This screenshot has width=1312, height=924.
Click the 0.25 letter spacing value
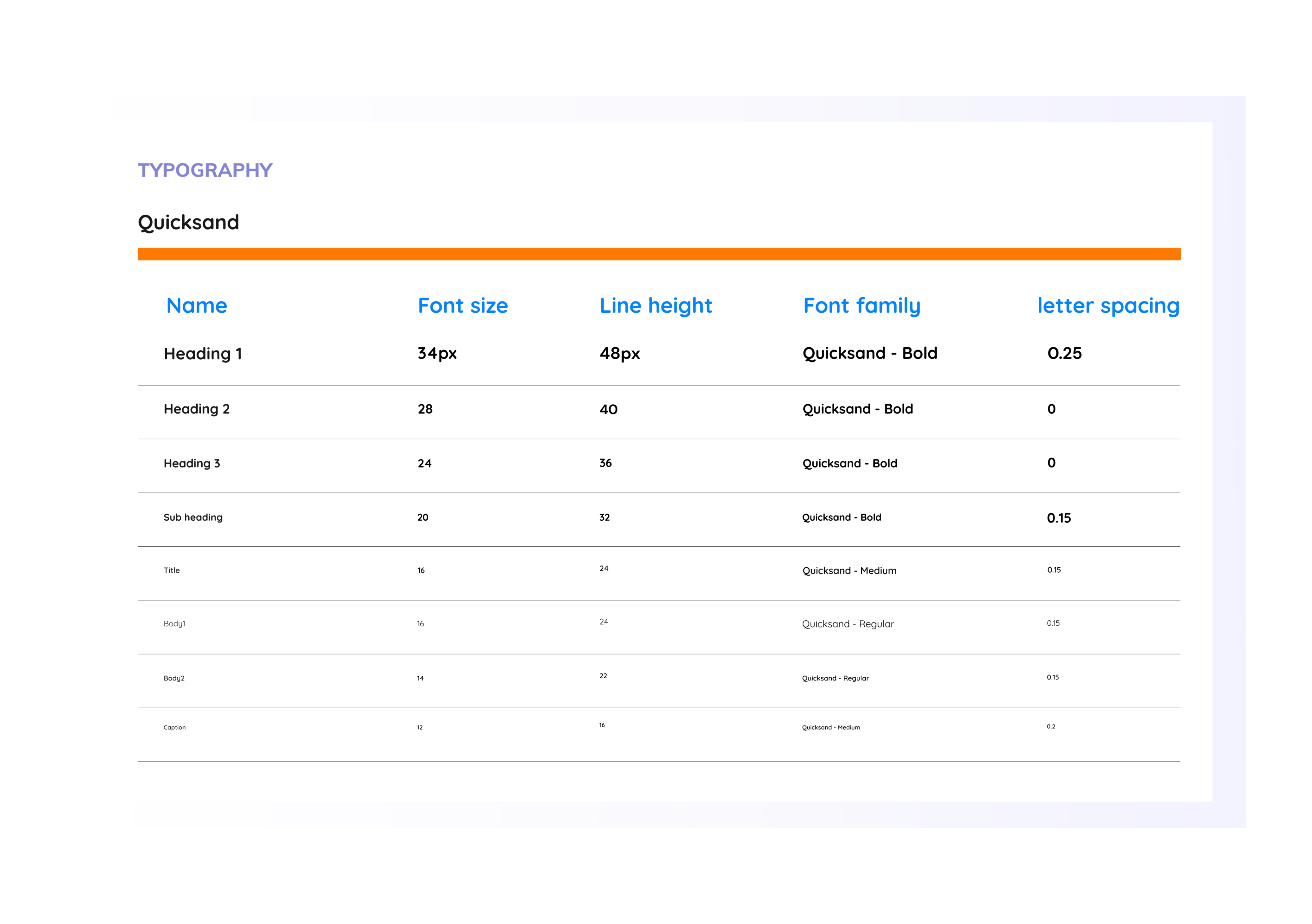pos(1064,353)
